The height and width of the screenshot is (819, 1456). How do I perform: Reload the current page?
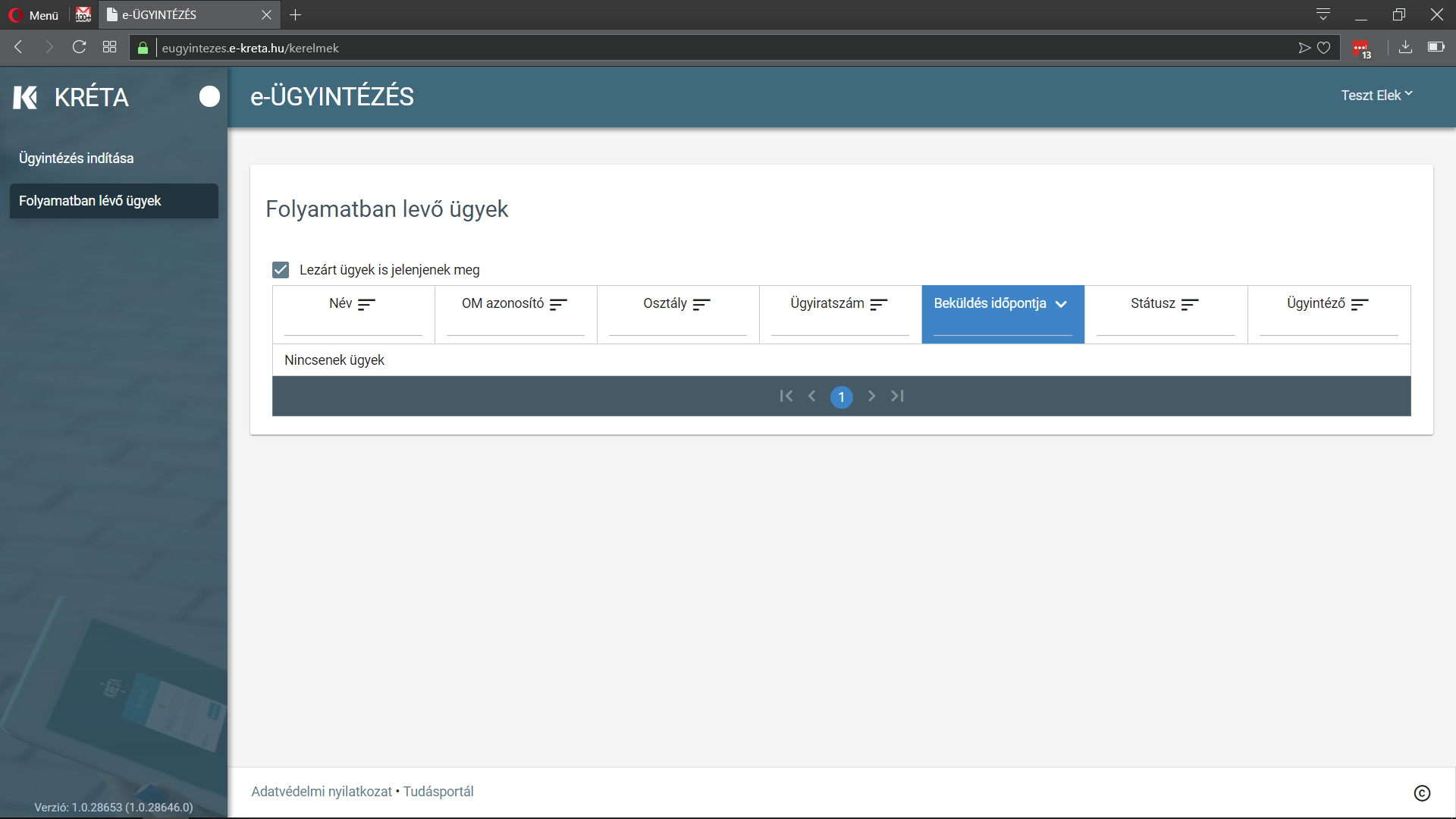click(79, 47)
